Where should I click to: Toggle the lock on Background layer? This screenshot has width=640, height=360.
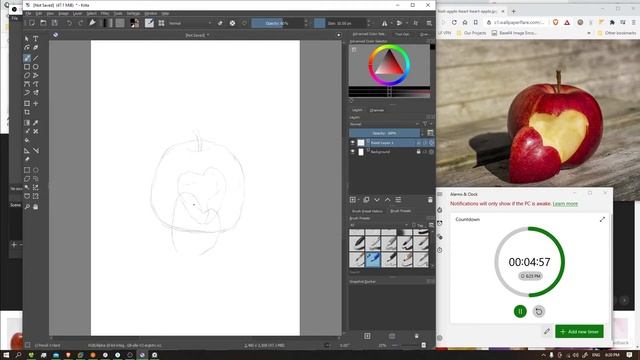coord(418,152)
